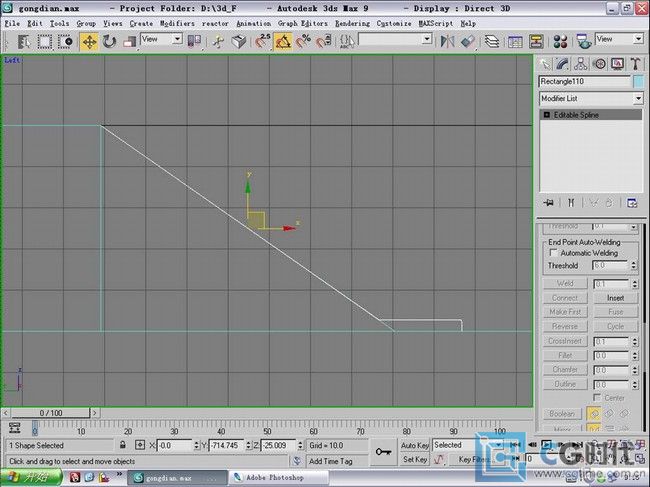Click the Pin Stack icon
Image resolution: width=650 pixels, height=487 pixels.
549,203
